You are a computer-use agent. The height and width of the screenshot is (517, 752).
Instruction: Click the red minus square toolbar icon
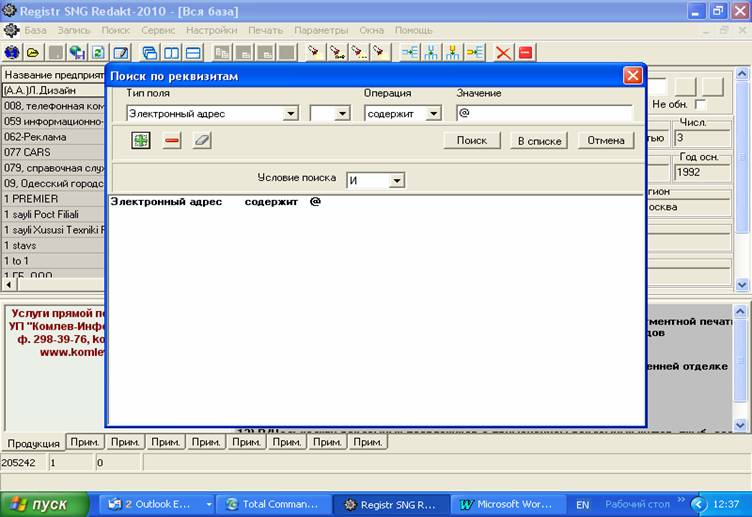(x=525, y=52)
